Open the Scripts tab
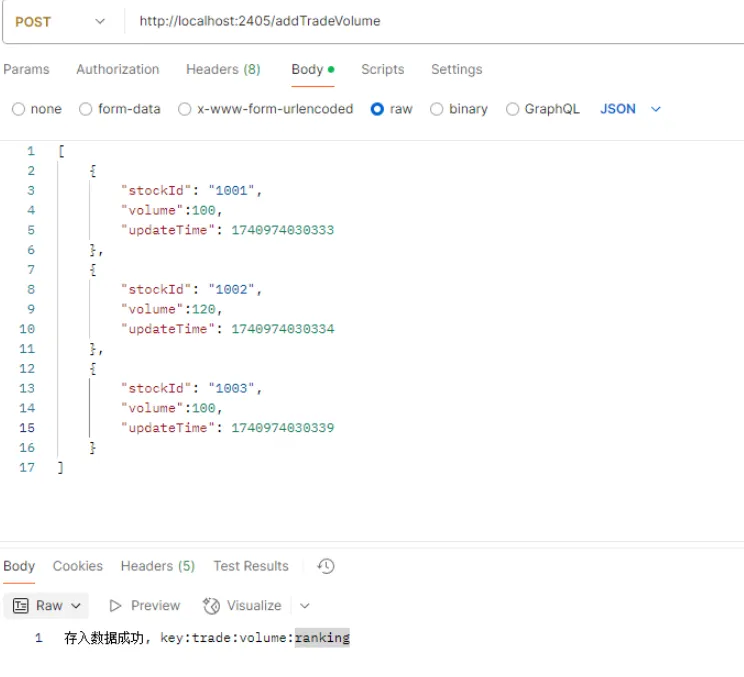Viewport: 744px width, 677px height. click(382, 69)
